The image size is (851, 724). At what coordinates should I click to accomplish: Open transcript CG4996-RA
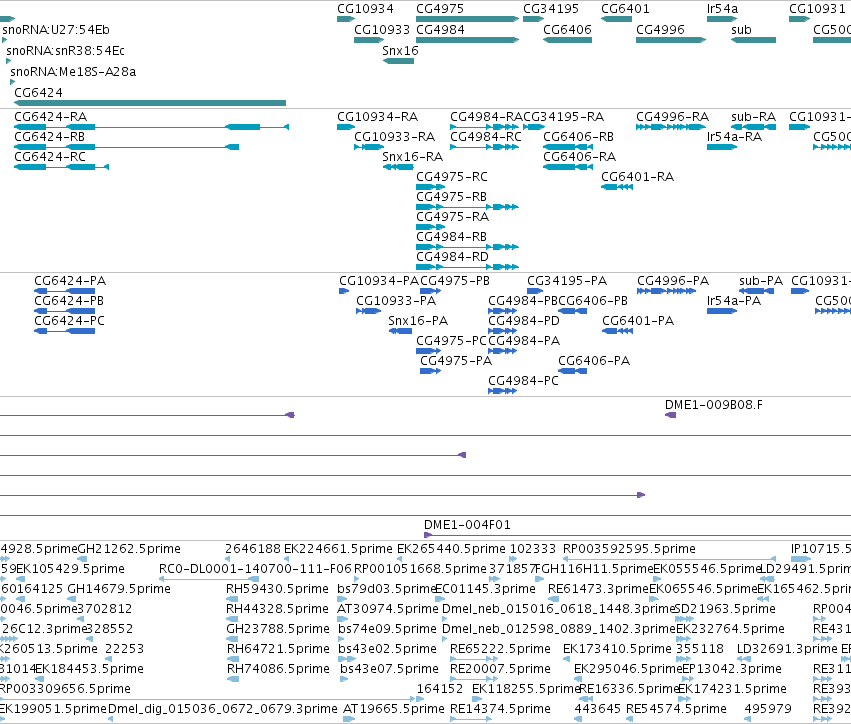tap(671, 127)
